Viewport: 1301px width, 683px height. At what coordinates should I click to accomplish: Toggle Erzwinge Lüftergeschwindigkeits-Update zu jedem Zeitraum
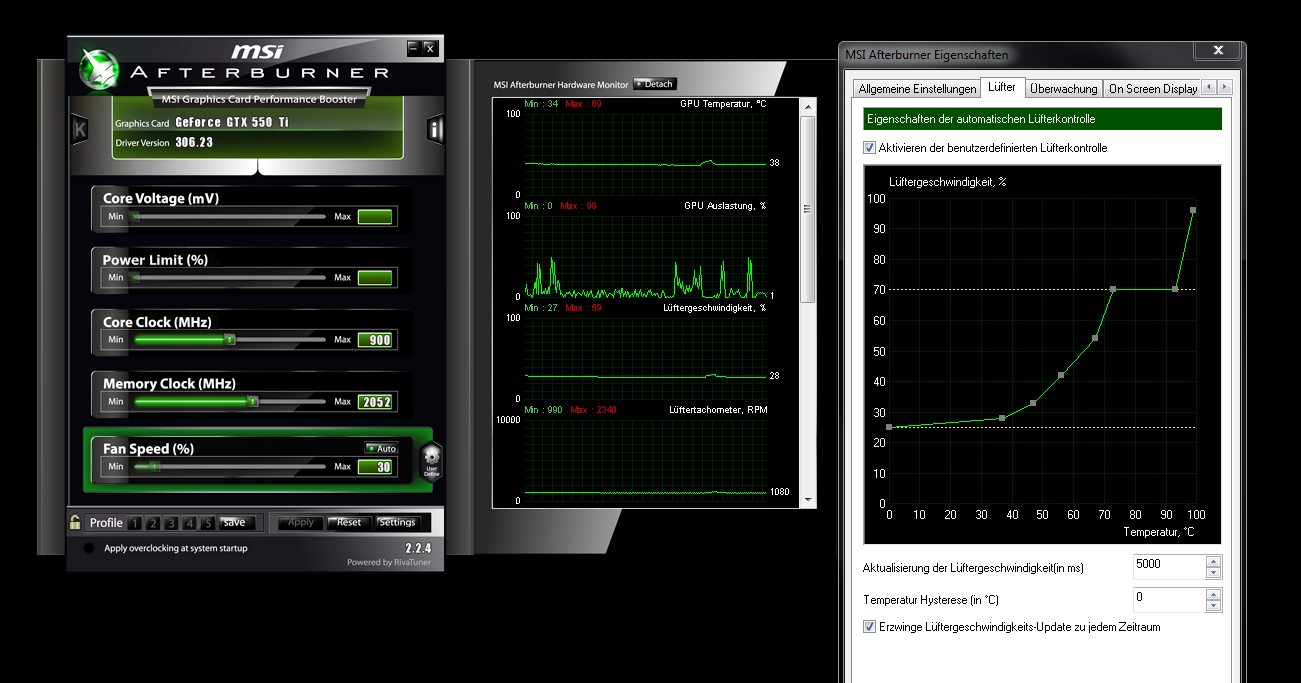coord(869,627)
